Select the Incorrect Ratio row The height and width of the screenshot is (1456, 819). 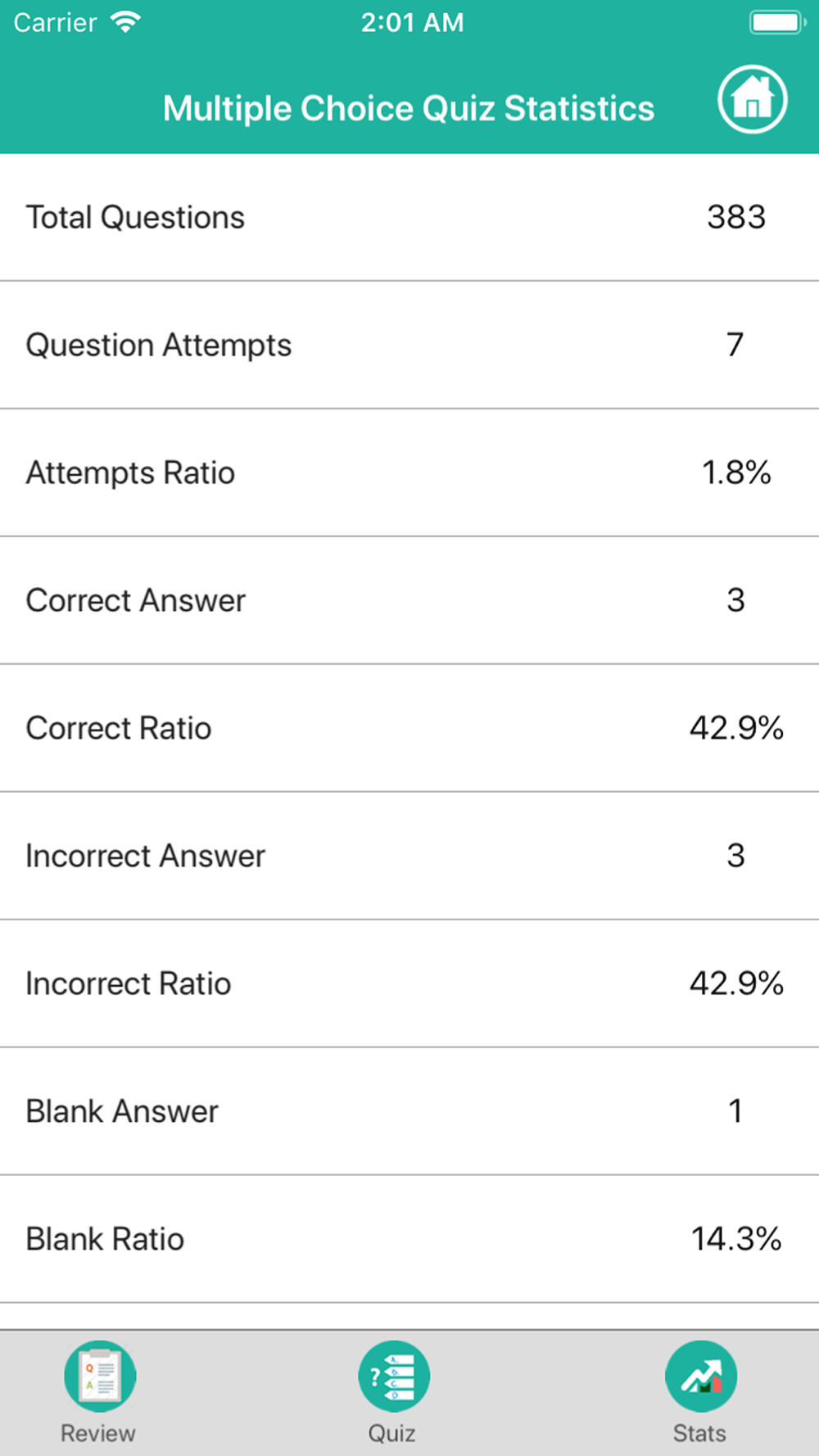pos(409,983)
